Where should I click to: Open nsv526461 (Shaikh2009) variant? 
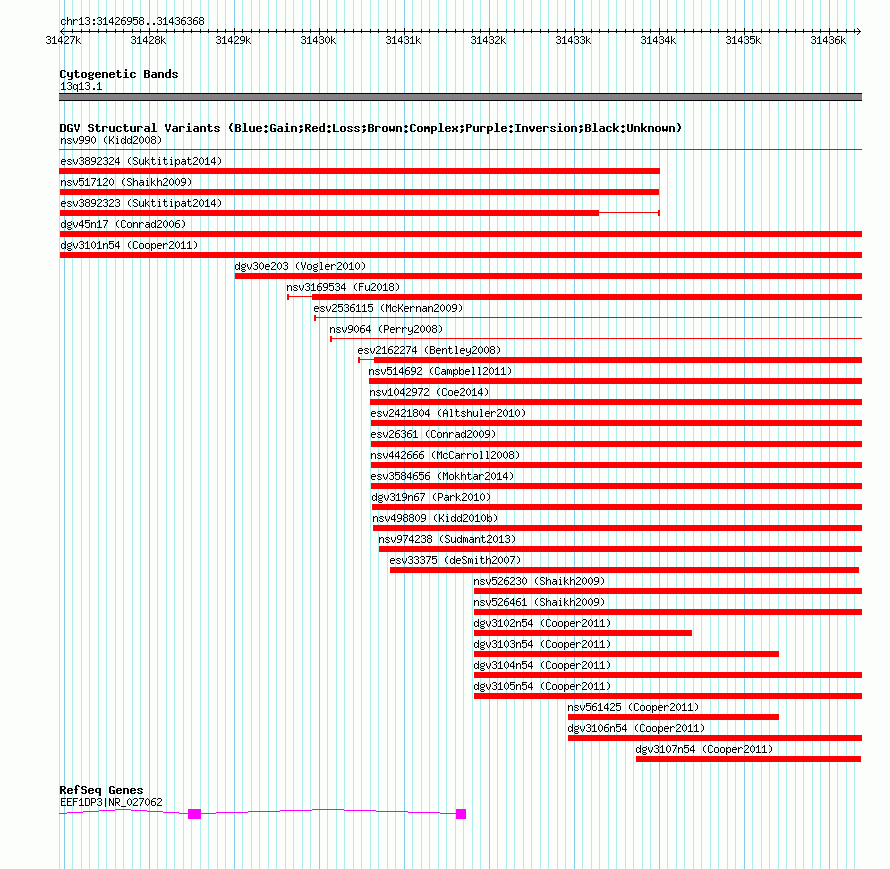tap(539, 602)
